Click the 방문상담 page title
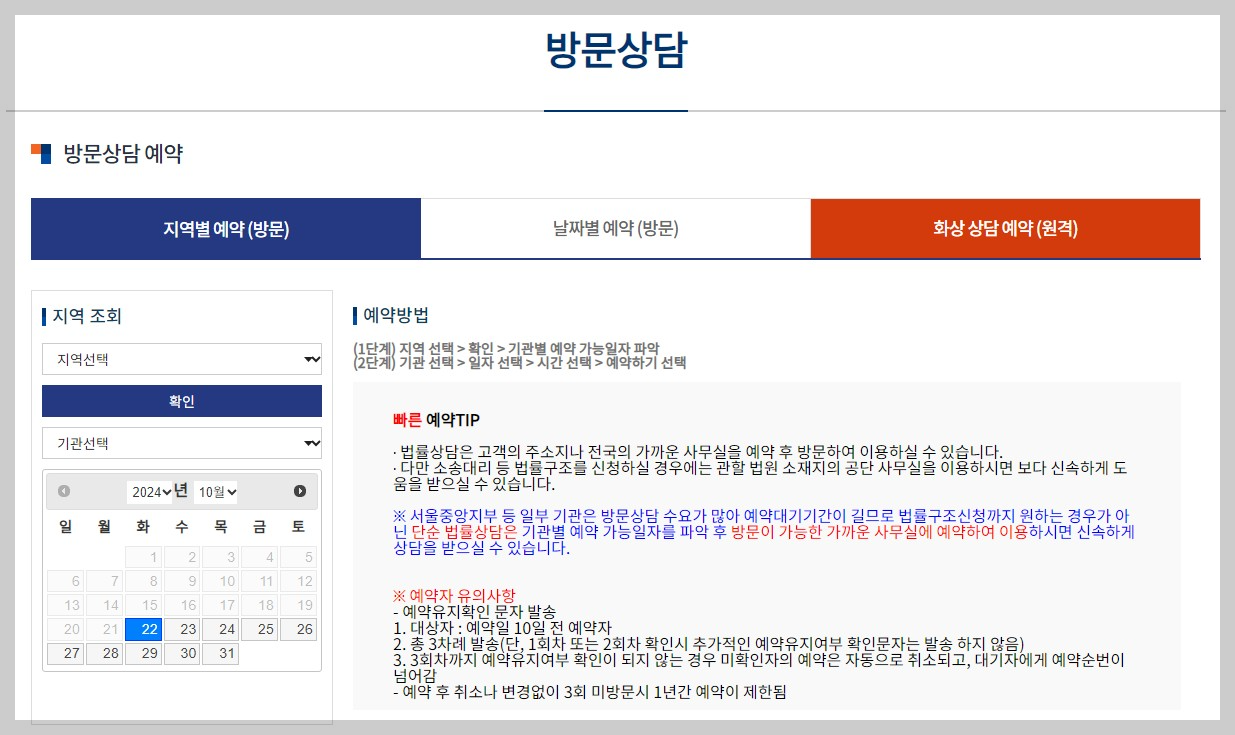The height and width of the screenshot is (735, 1235). tap(616, 50)
